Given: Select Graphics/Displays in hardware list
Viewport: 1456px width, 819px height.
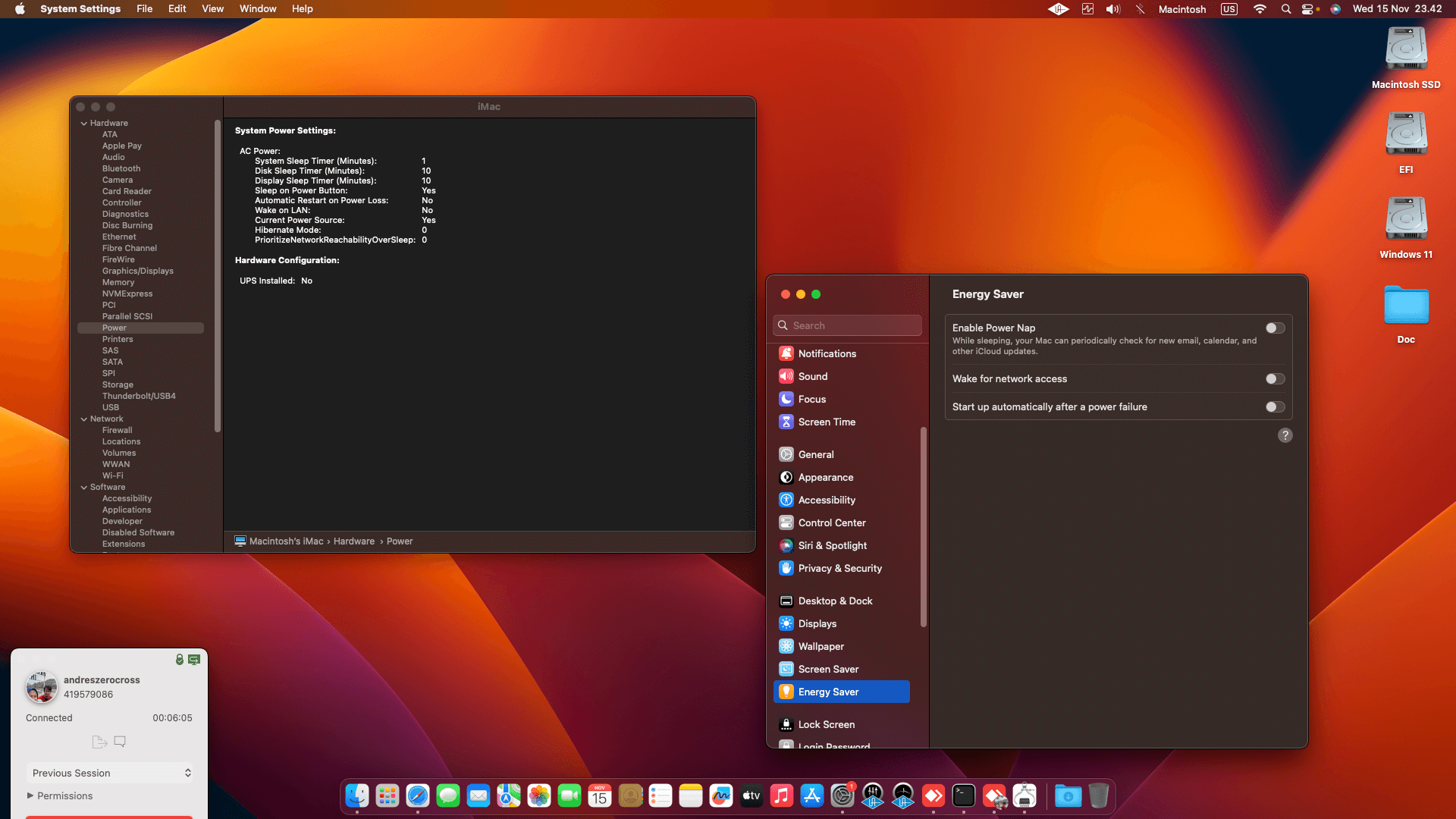Looking at the screenshot, I should [x=138, y=271].
